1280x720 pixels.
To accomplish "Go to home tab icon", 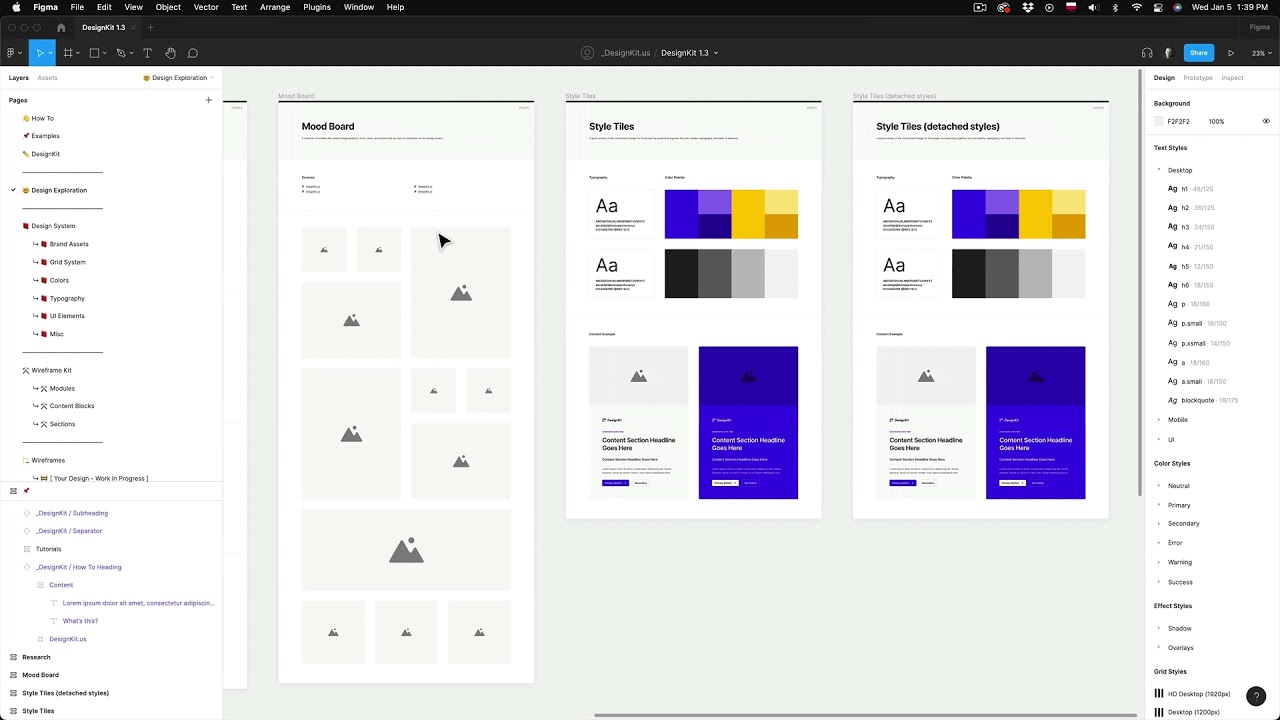I will (61, 28).
